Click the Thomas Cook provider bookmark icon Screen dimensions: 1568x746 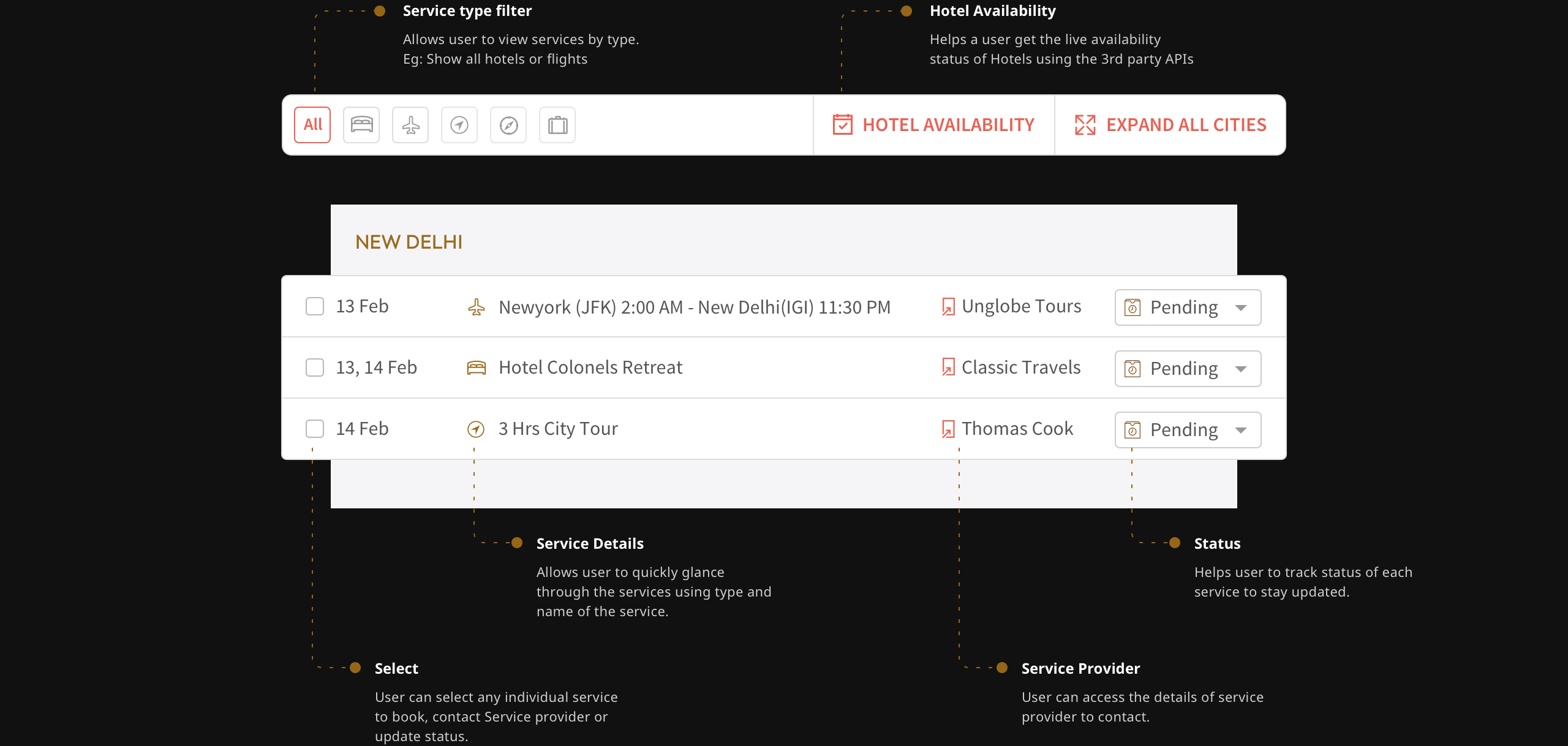click(x=948, y=429)
